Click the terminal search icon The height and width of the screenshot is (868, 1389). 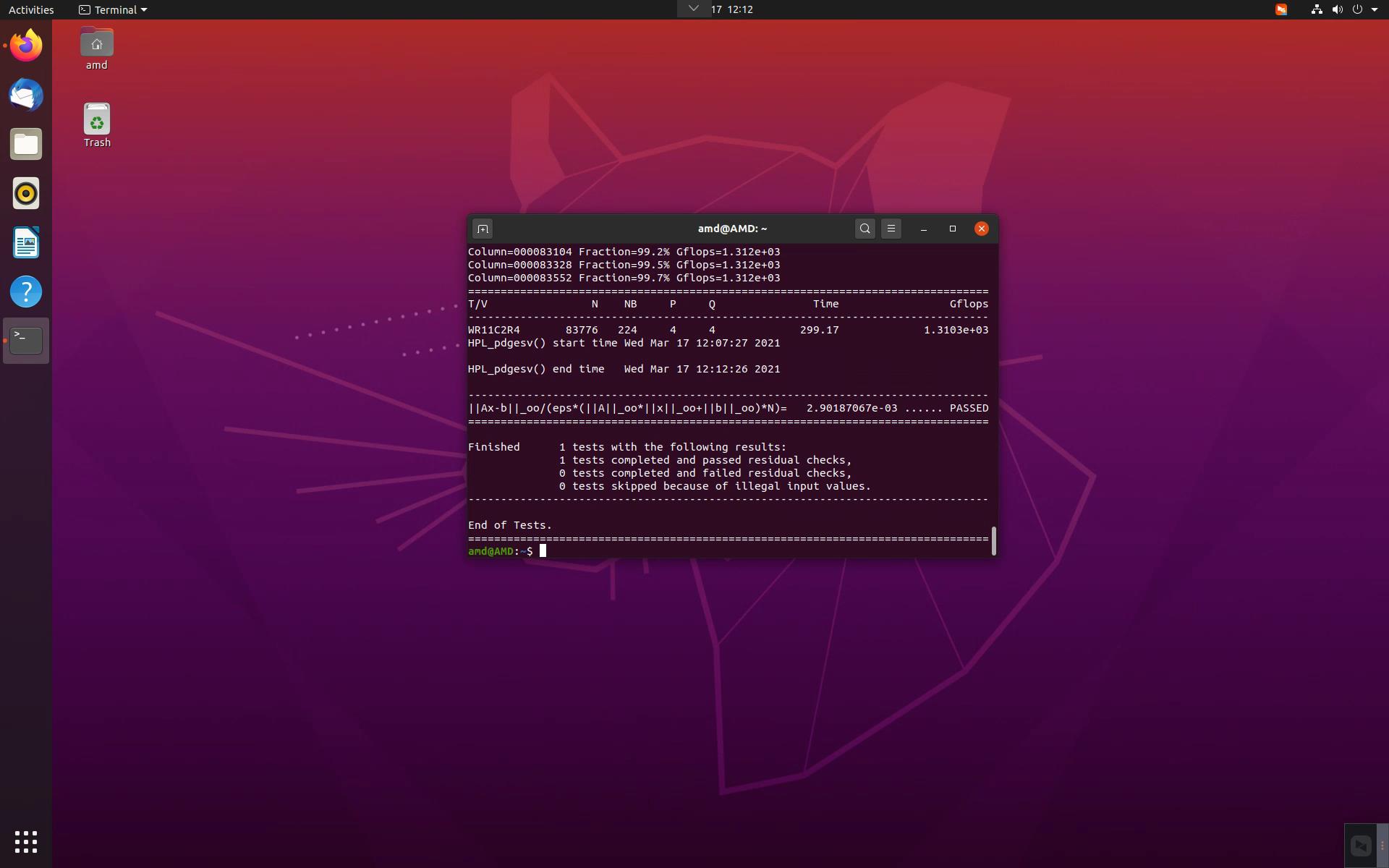(865, 229)
